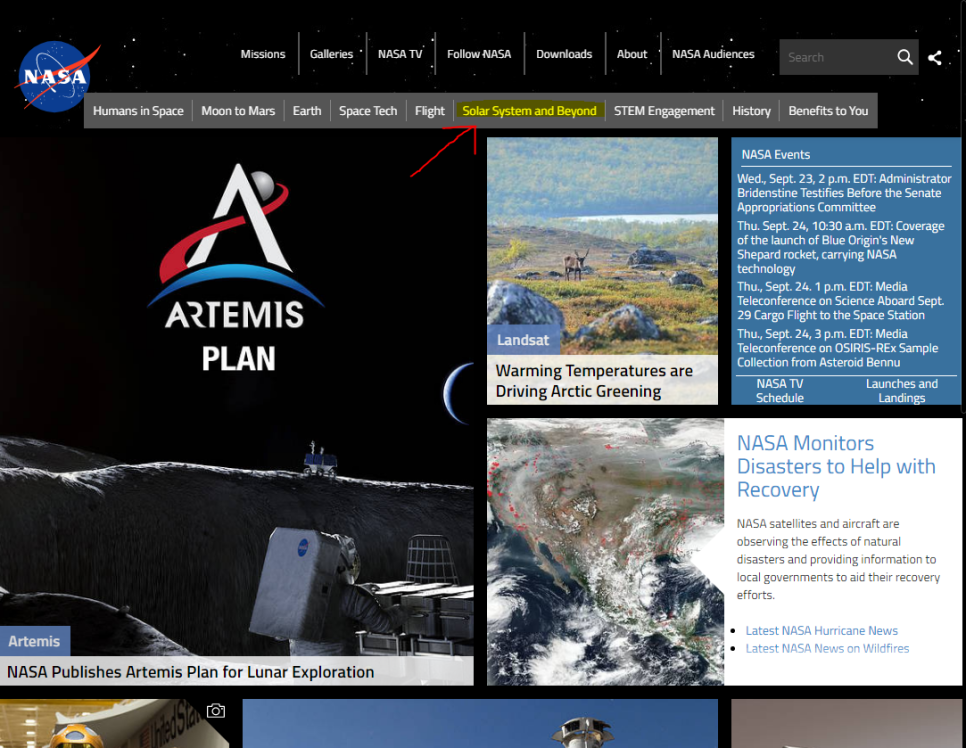Open Latest NASA News on Wildfires

[827, 648]
